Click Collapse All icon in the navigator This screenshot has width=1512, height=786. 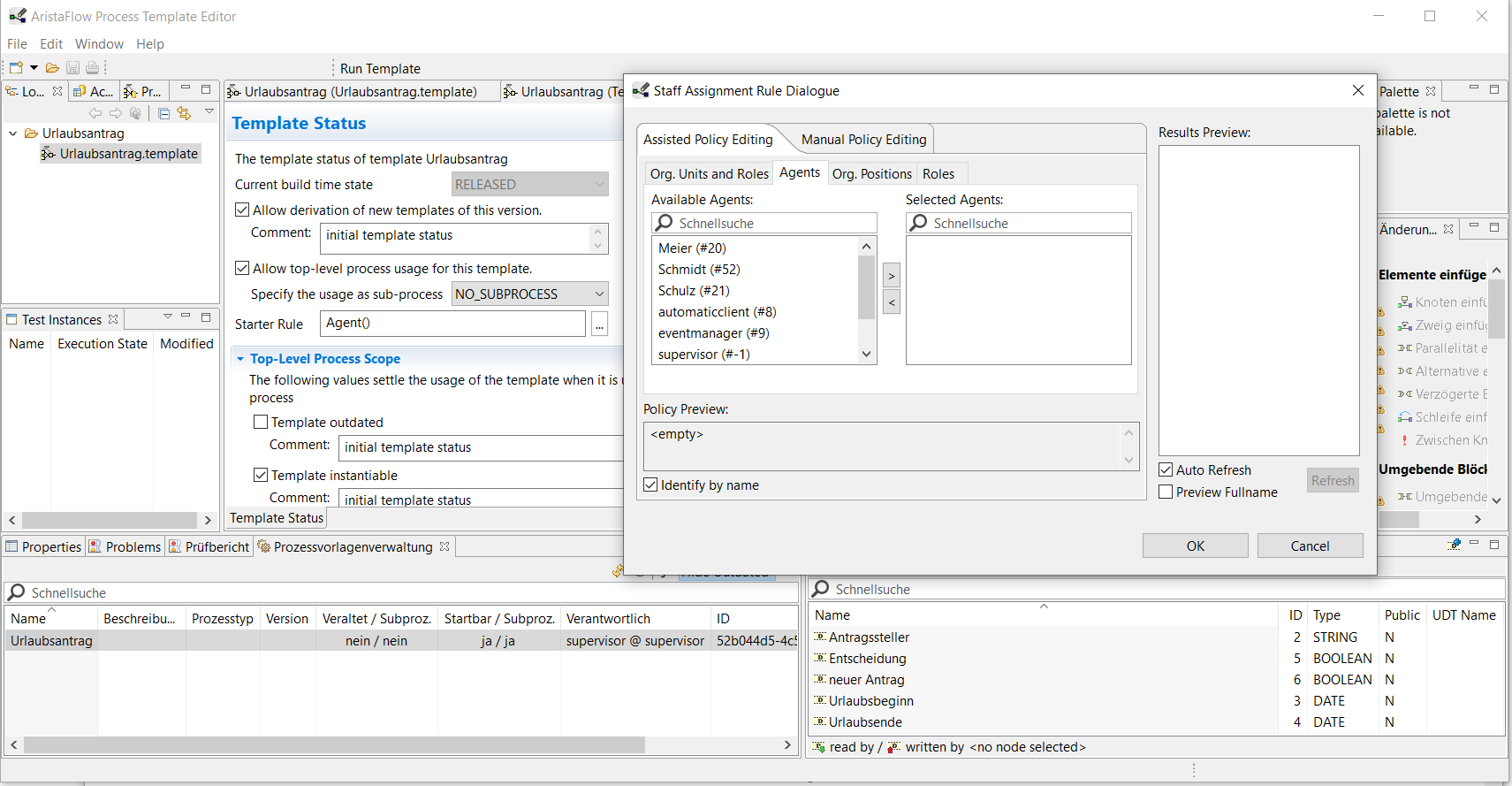pyautogui.click(x=164, y=113)
